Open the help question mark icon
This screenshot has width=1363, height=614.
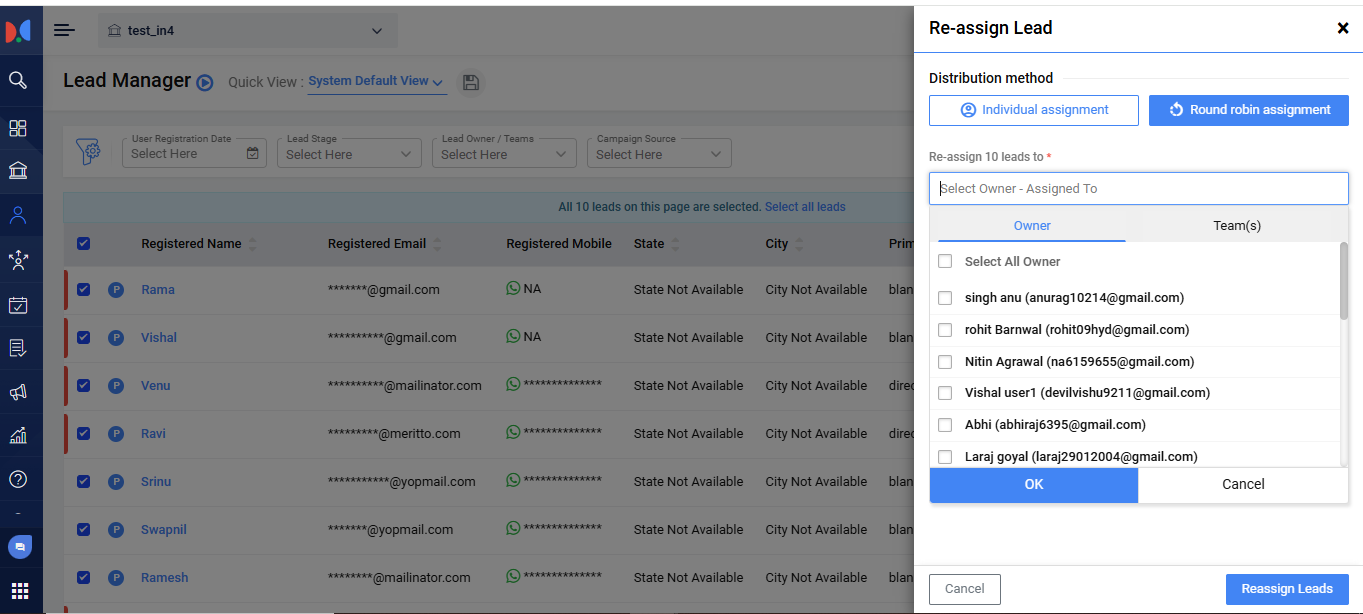tap(18, 479)
